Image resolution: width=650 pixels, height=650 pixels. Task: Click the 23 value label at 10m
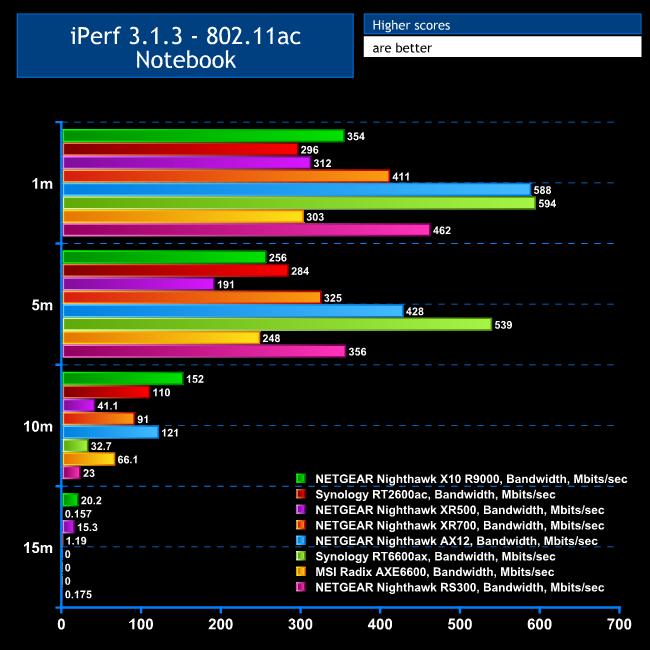pyautogui.click(x=89, y=473)
